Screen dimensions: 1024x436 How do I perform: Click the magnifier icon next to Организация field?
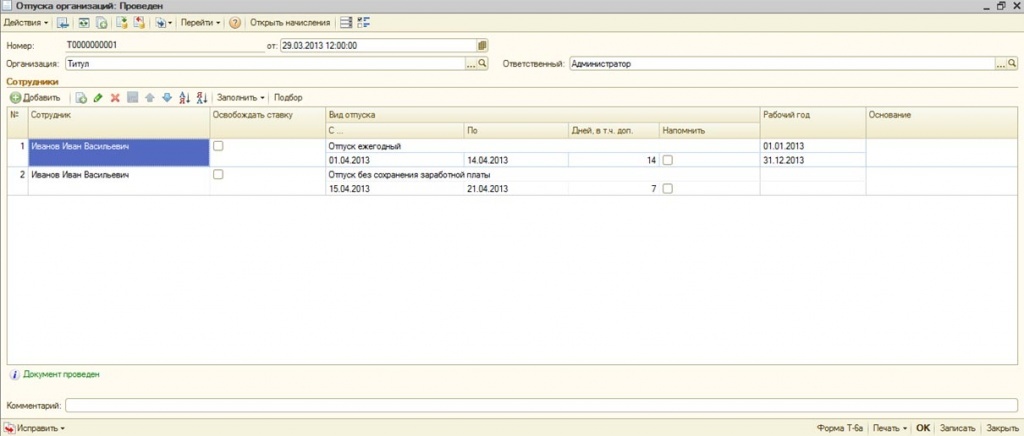(x=481, y=63)
